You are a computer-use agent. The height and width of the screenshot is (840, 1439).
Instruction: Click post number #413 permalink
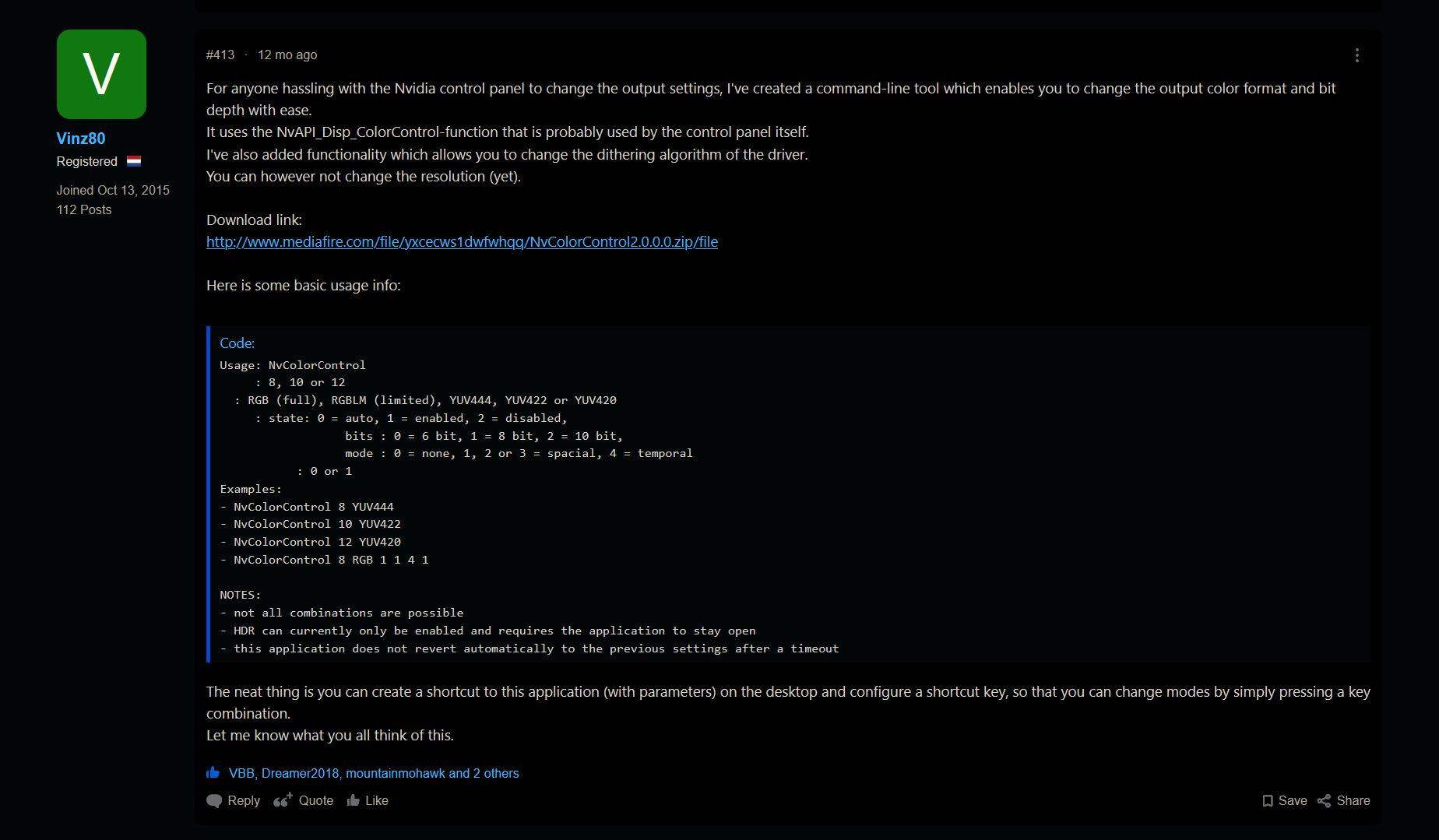pos(220,55)
